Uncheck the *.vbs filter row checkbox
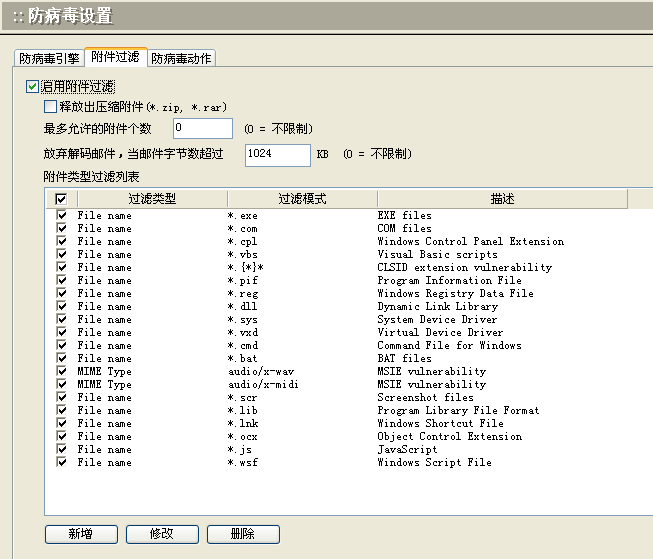 (62, 254)
